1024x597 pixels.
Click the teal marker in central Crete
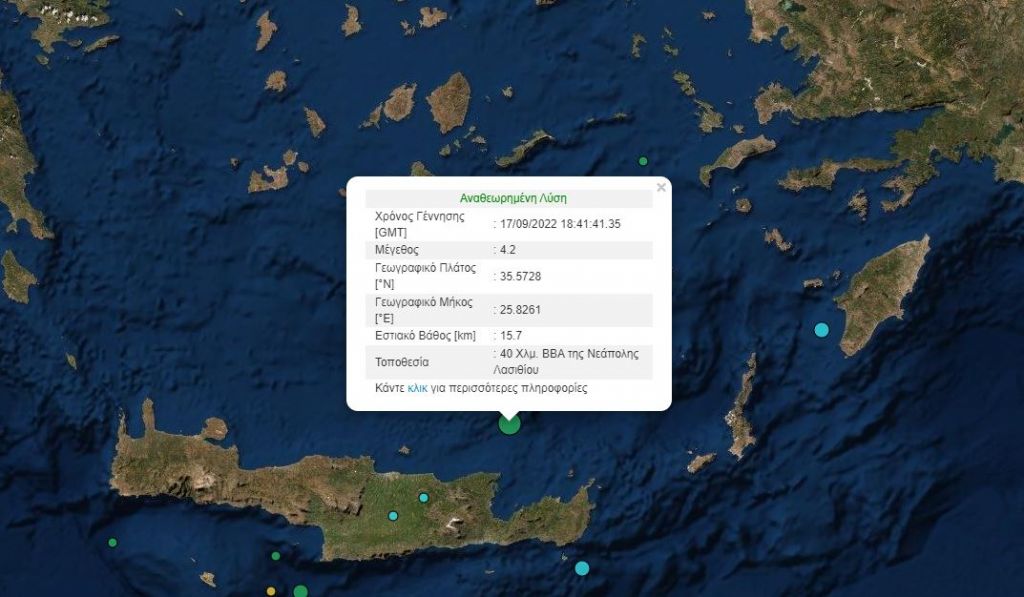pos(424,497)
